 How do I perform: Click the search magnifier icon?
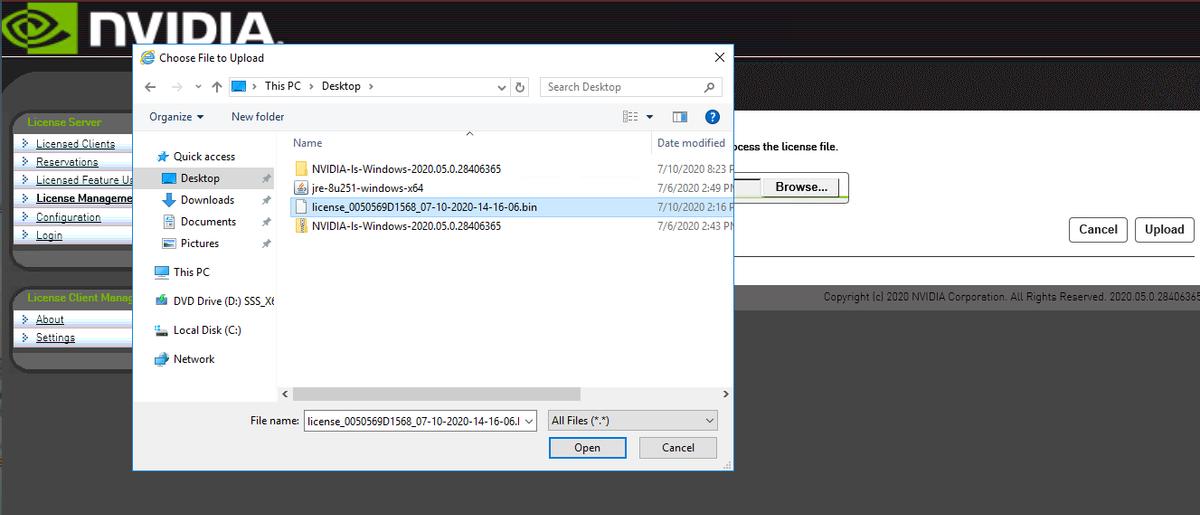pyautogui.click(x=710, y=87)
